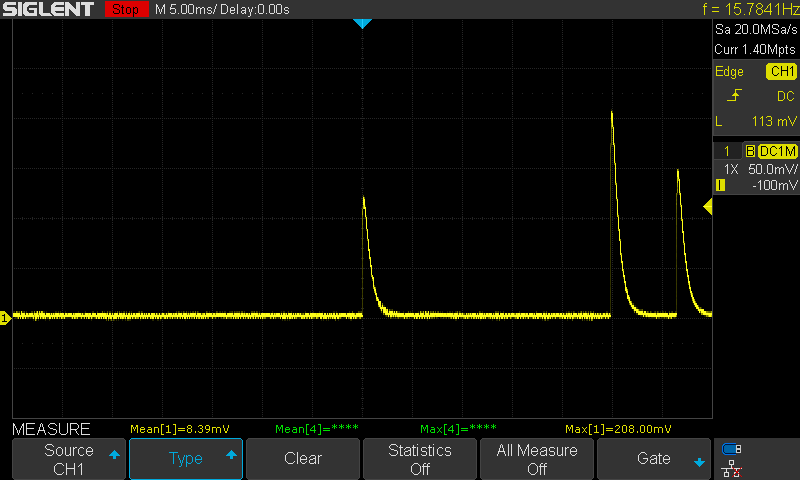
Task: Click the up arrow on Source softkey
Action: click(x=114, y=454)
